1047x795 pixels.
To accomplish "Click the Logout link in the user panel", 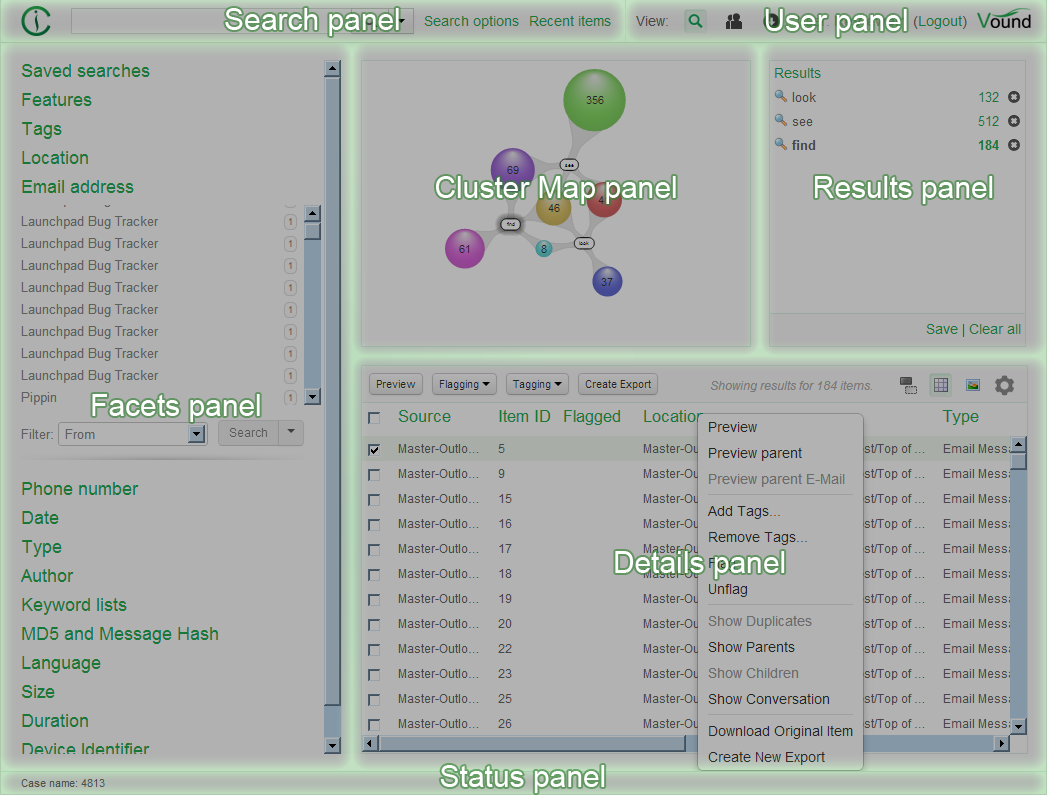I will click(939, 20).
